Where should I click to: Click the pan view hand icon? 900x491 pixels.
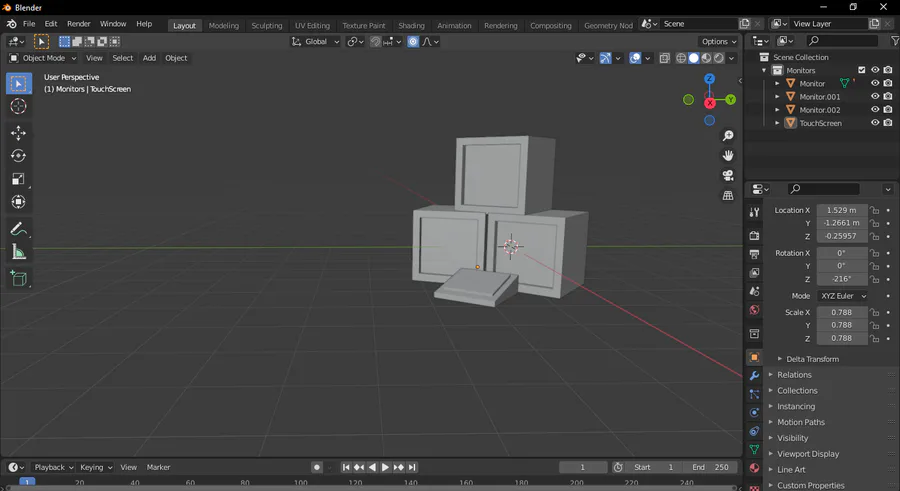[x=728, y=156]
